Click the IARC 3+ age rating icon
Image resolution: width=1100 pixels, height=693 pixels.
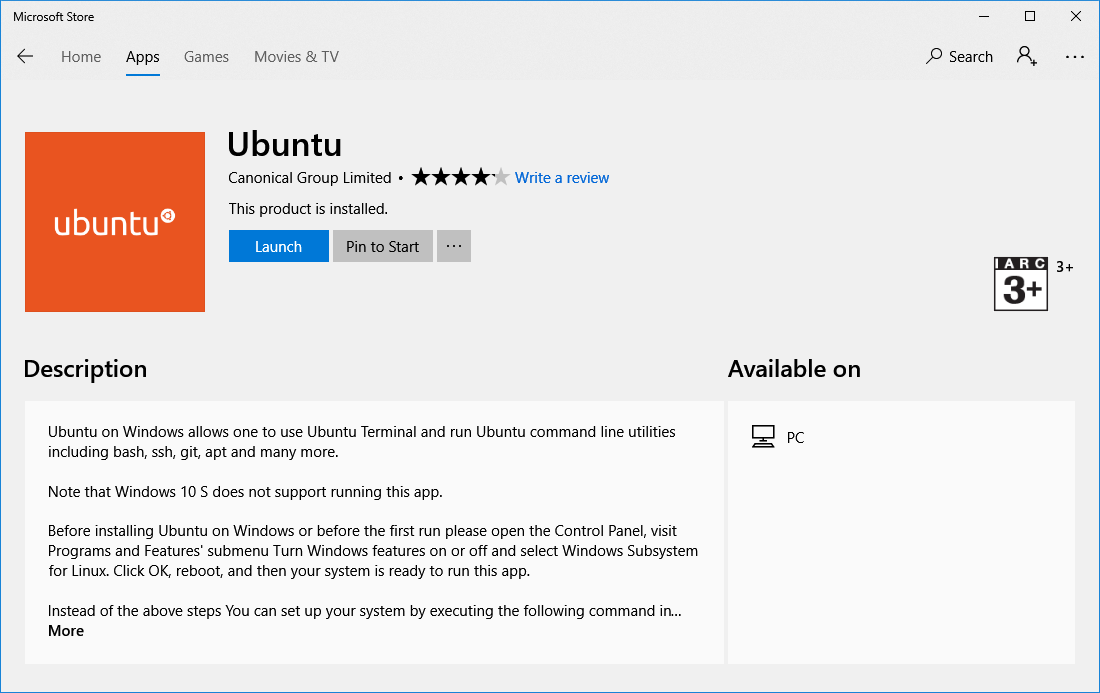1020,283
